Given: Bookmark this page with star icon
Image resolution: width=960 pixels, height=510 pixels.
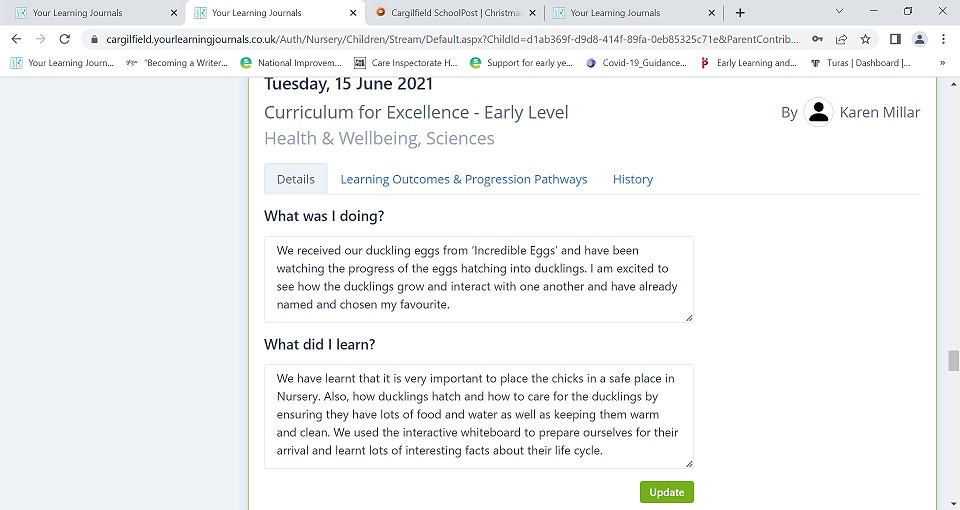Looking at the screenshot, I should 865,39.
